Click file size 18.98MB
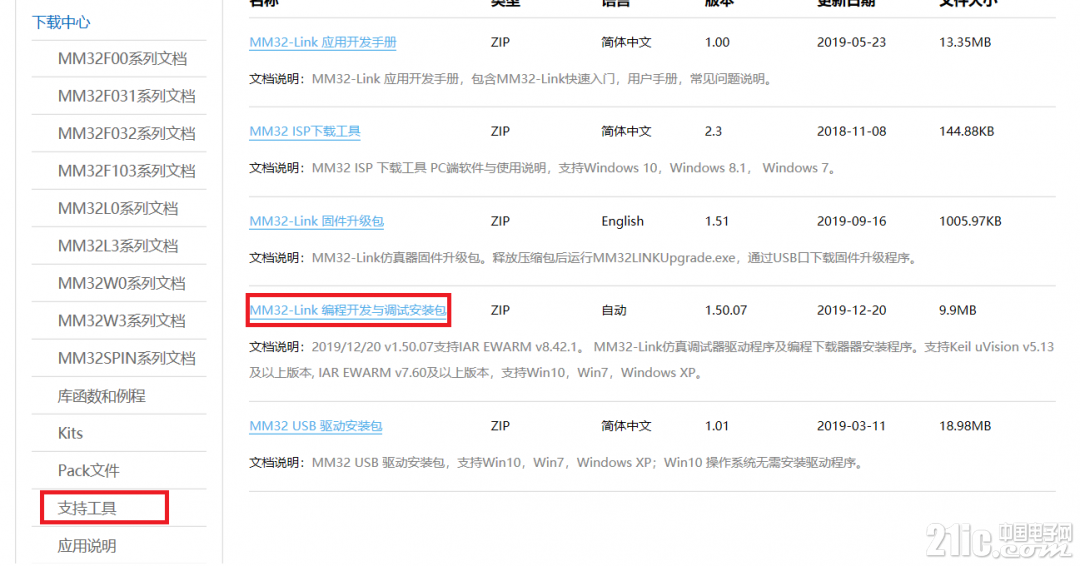Image resolution: width=1080 pixels, height=566 pixels. [965, 426]
